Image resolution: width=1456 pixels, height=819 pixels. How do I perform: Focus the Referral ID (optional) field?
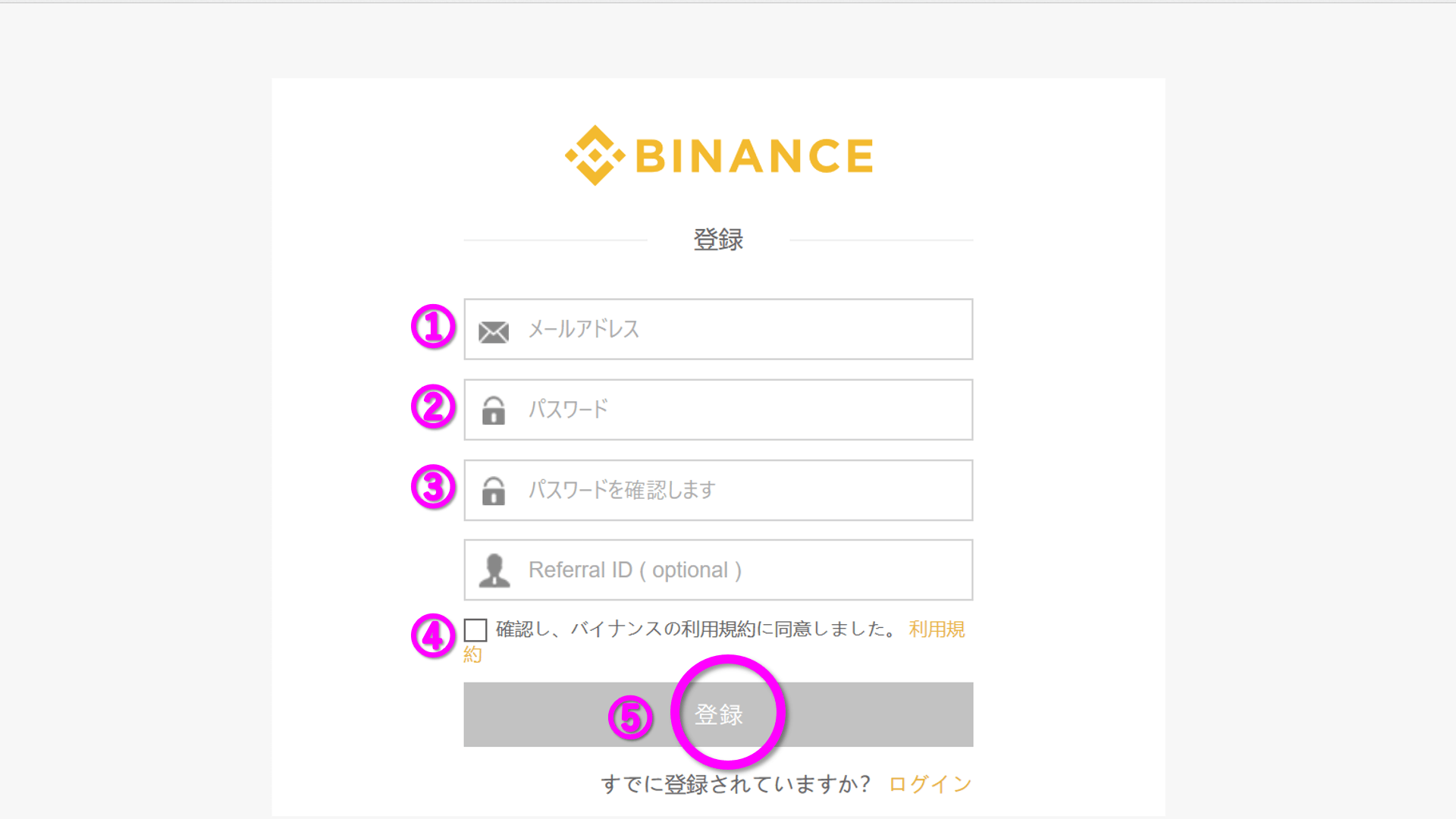click(x=758, y=570)
